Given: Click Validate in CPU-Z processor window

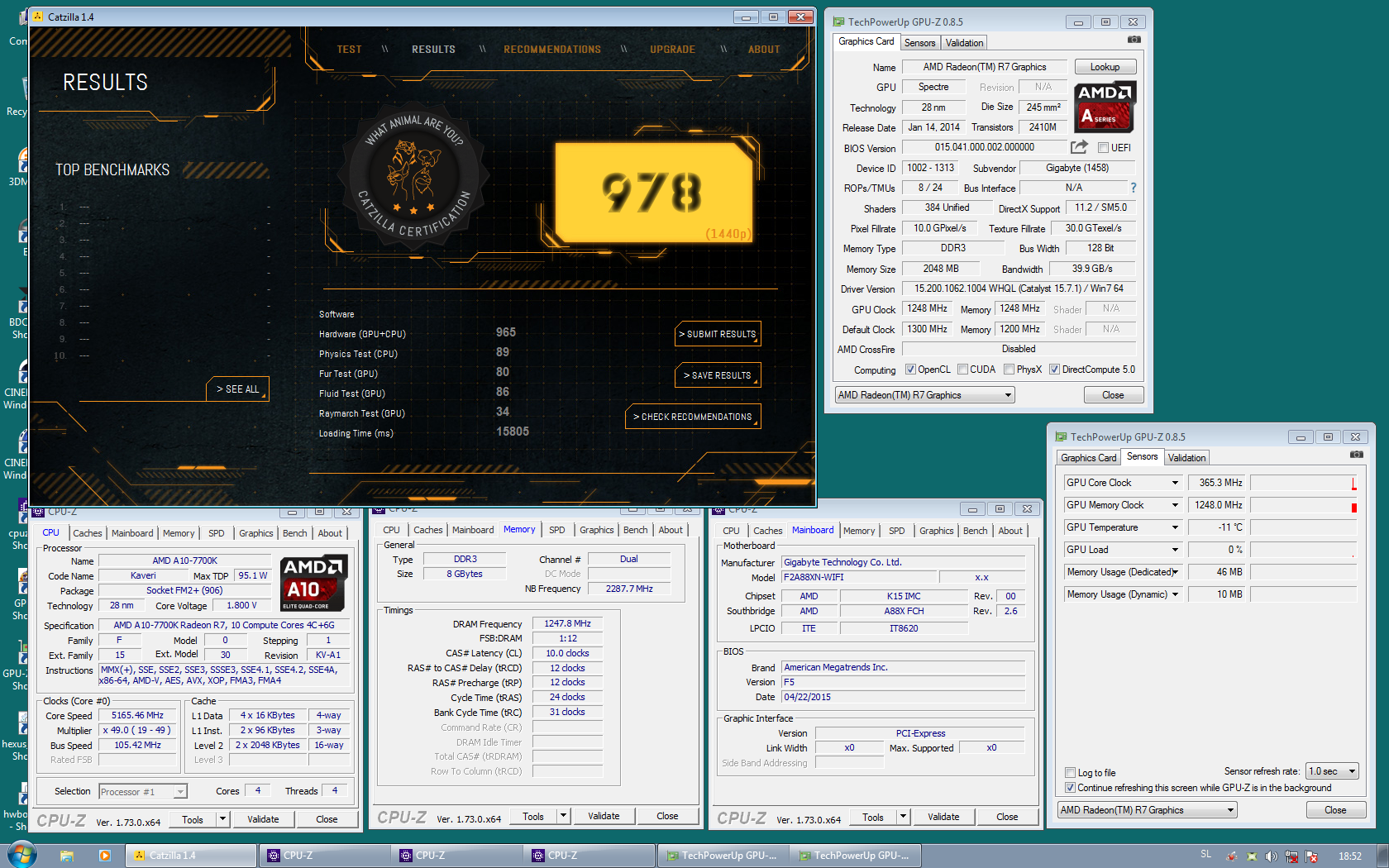Looking at the screenshot, I should point(263,819).
